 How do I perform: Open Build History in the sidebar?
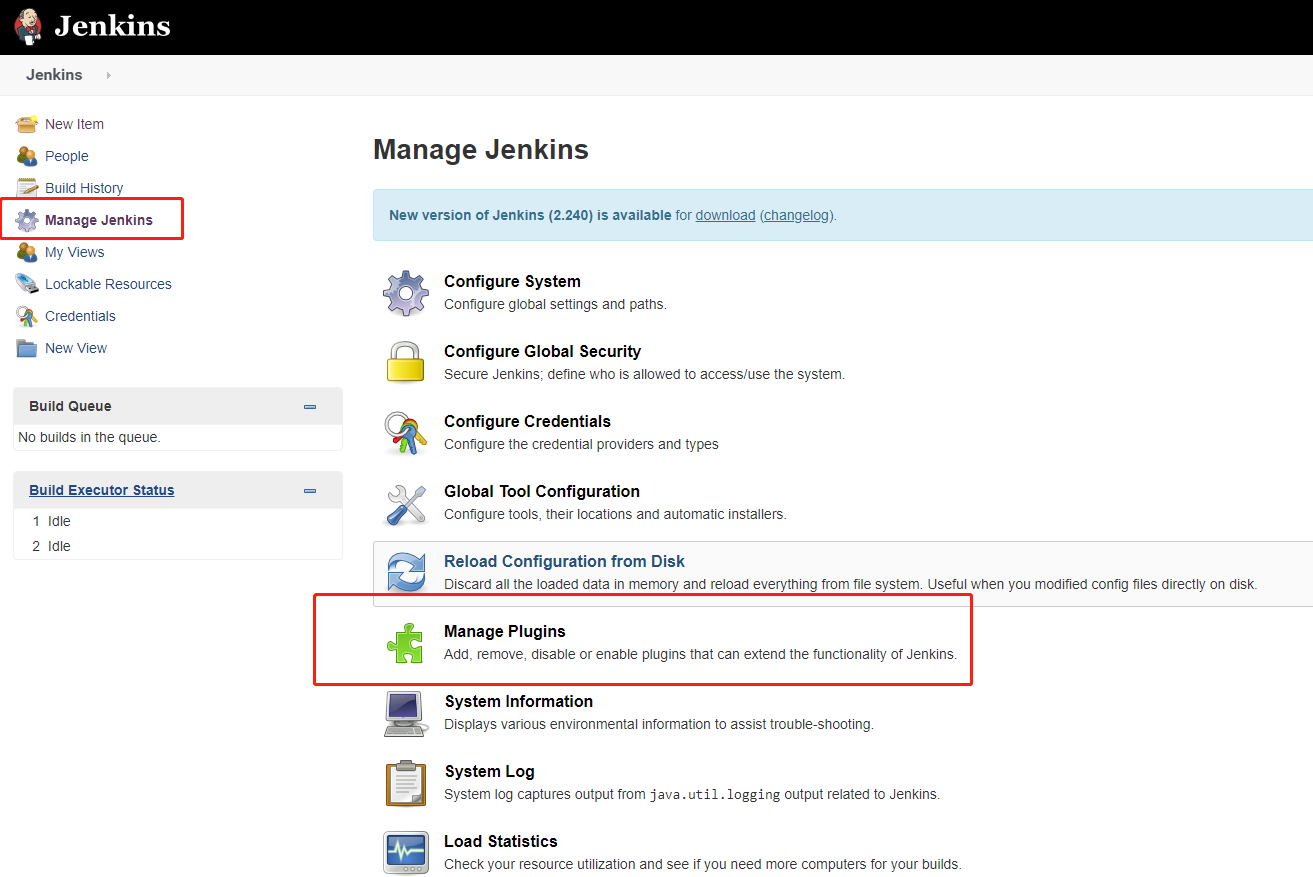tap(84, 188)
